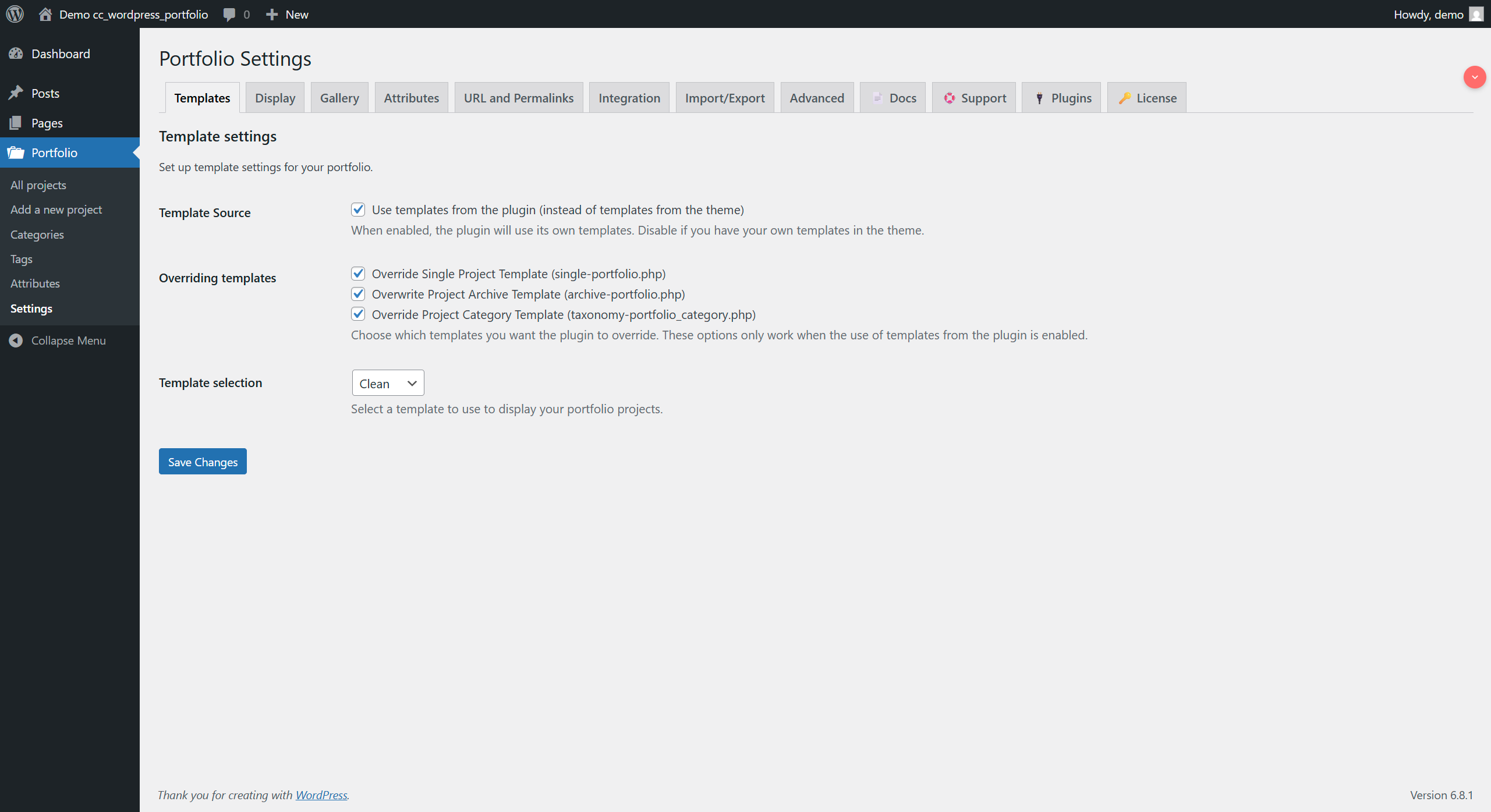The image size is (1491, 812).
Task: Click the WordPress logo in the admin bar
Action: click(15, 14)
